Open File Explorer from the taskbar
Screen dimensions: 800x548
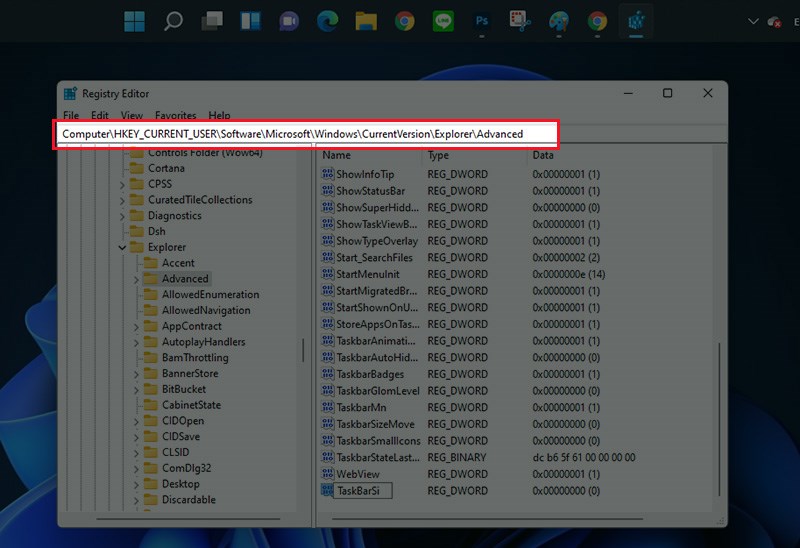pos(366,21)
